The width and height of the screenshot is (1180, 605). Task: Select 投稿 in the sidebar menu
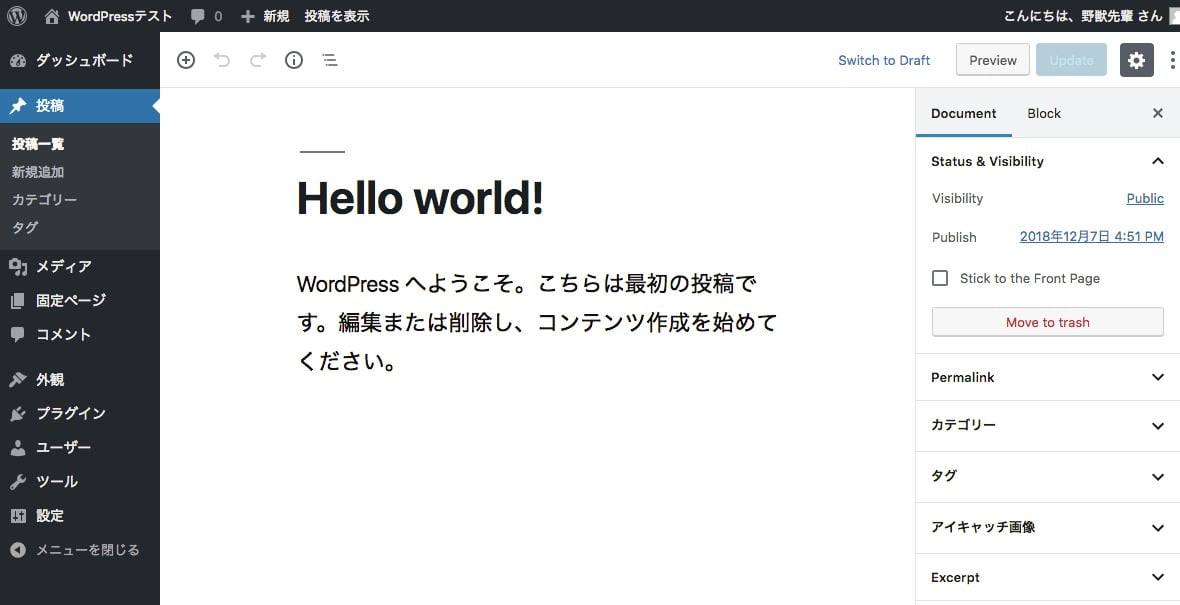click(x=80, y=106)
